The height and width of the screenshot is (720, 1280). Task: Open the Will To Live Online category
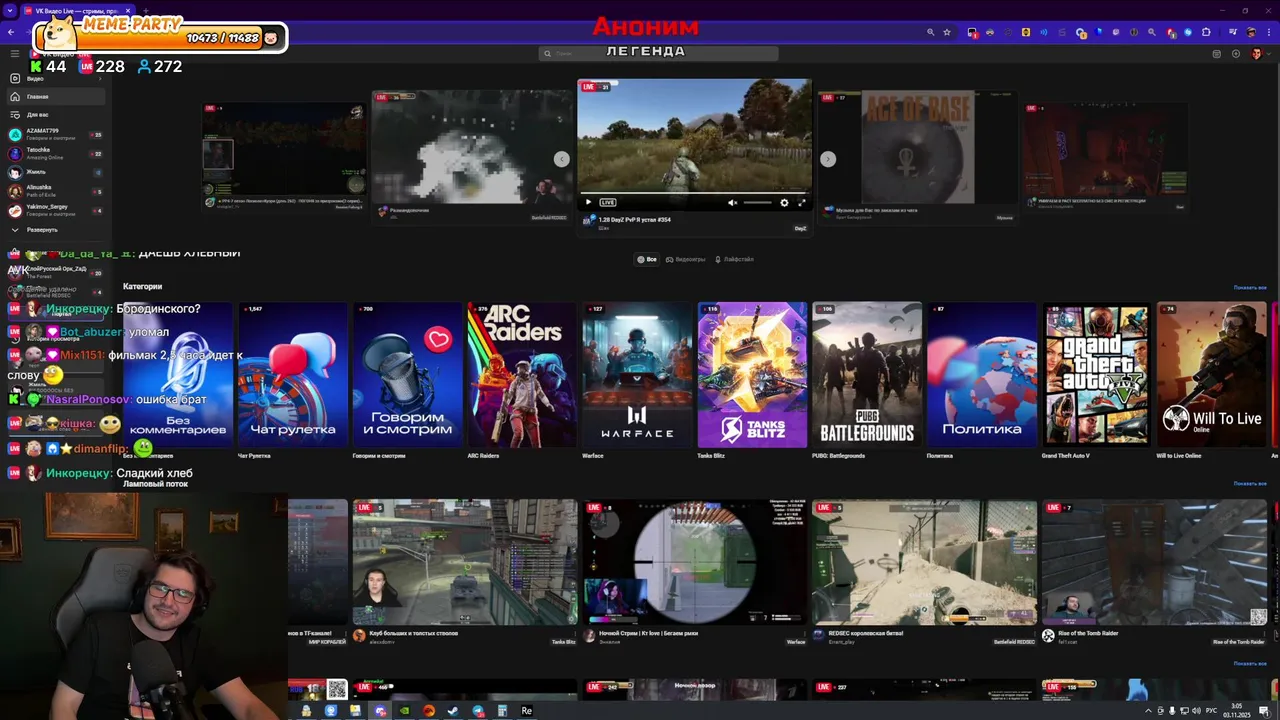1211,375
